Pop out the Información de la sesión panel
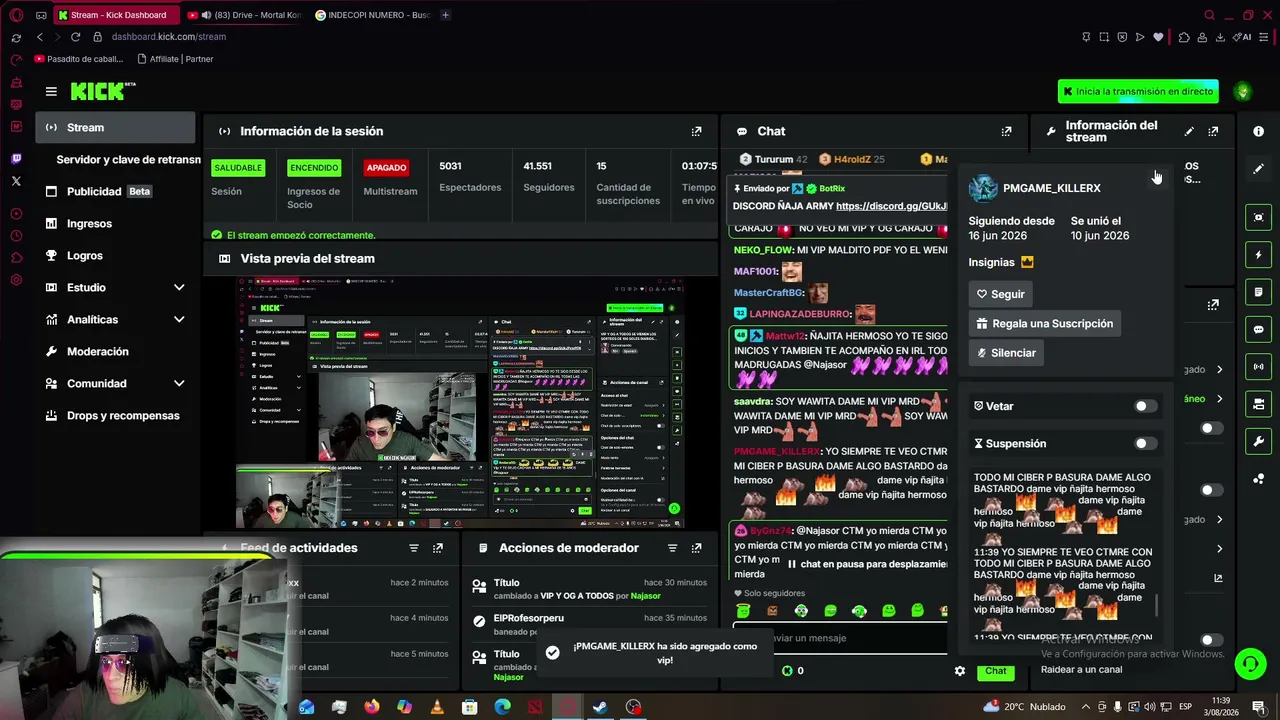1280x720 pixels. click(697, 131)
